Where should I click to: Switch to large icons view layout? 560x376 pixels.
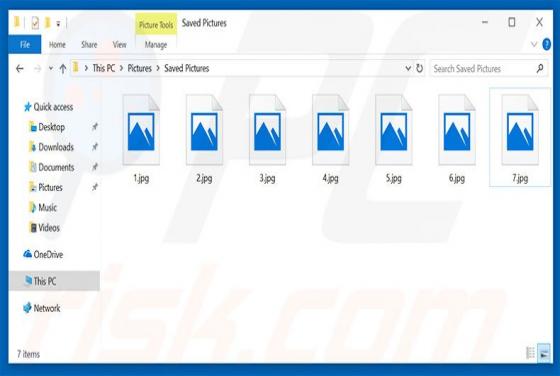544,353
